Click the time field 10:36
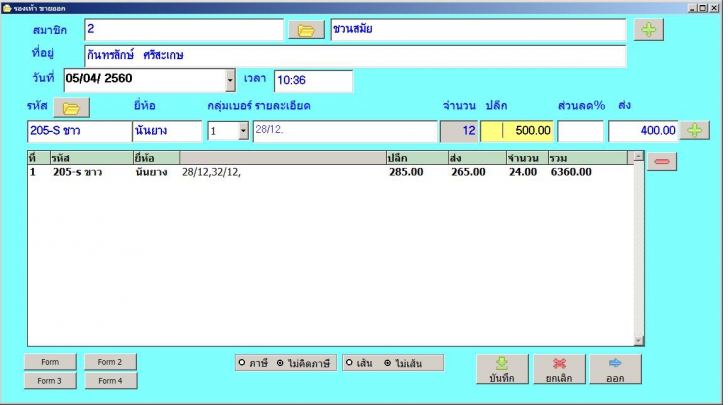This screenshot has height=405, width=728. (313, 81)
